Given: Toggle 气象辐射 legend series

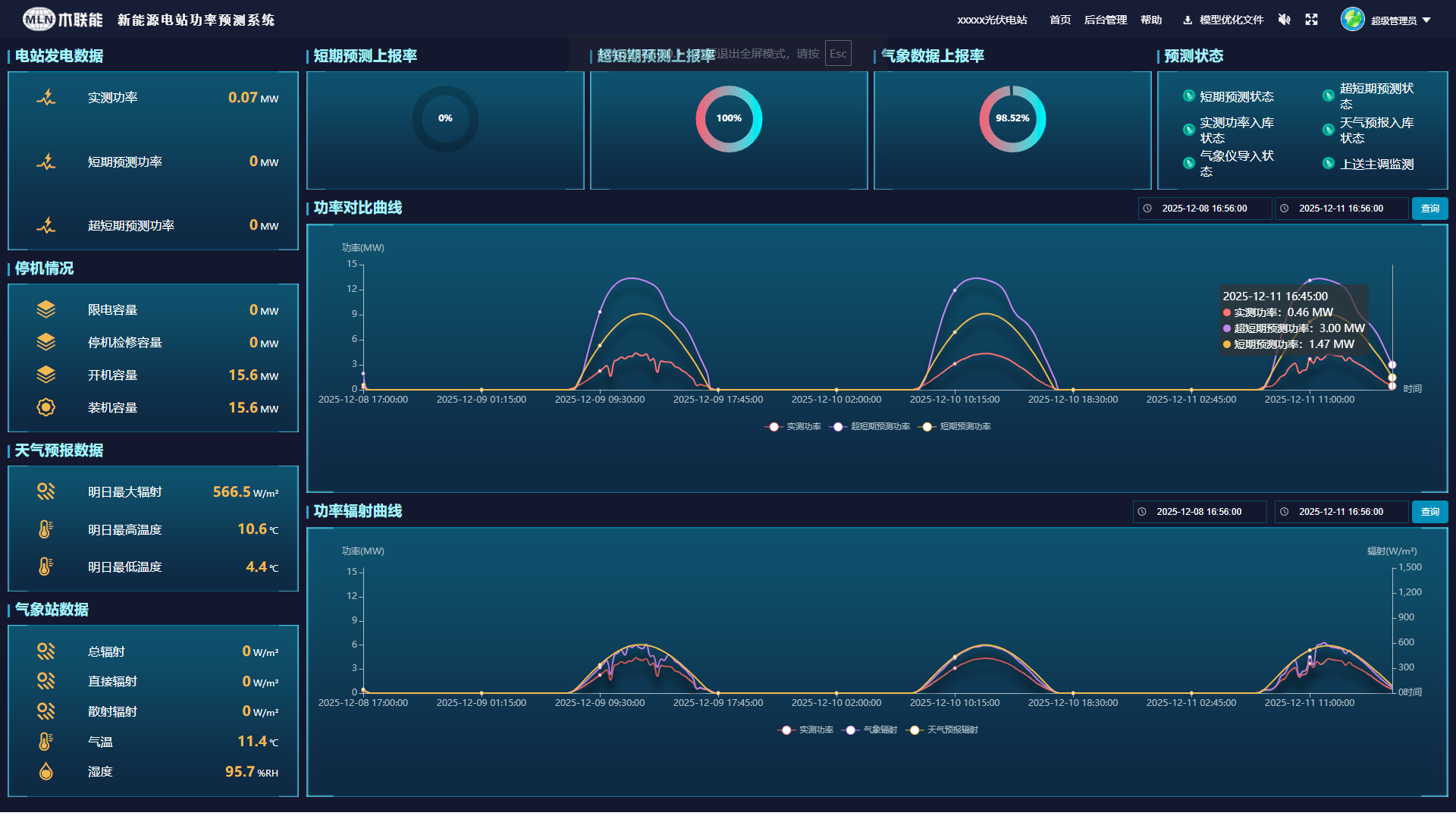Looking at the screenshot, I should pos(870,730).
